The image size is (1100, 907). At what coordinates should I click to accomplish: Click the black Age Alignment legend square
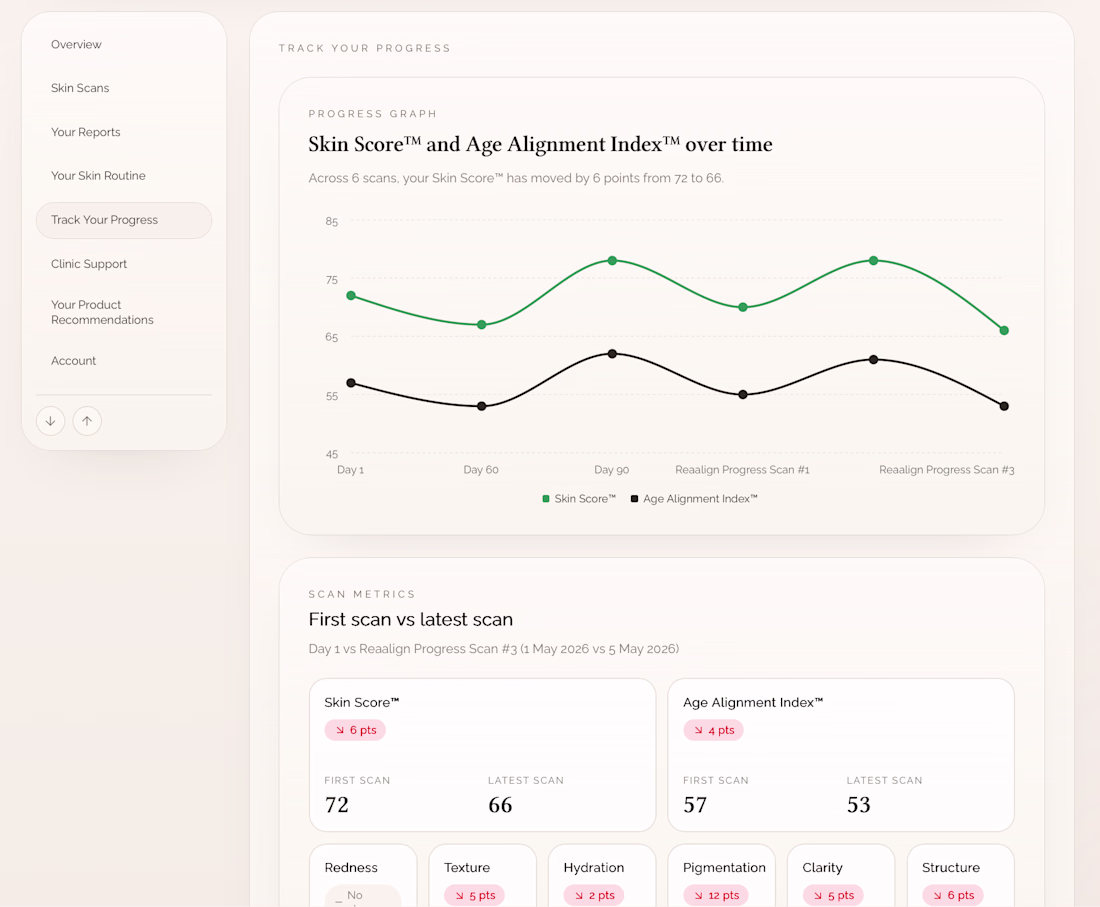point(634,499)
